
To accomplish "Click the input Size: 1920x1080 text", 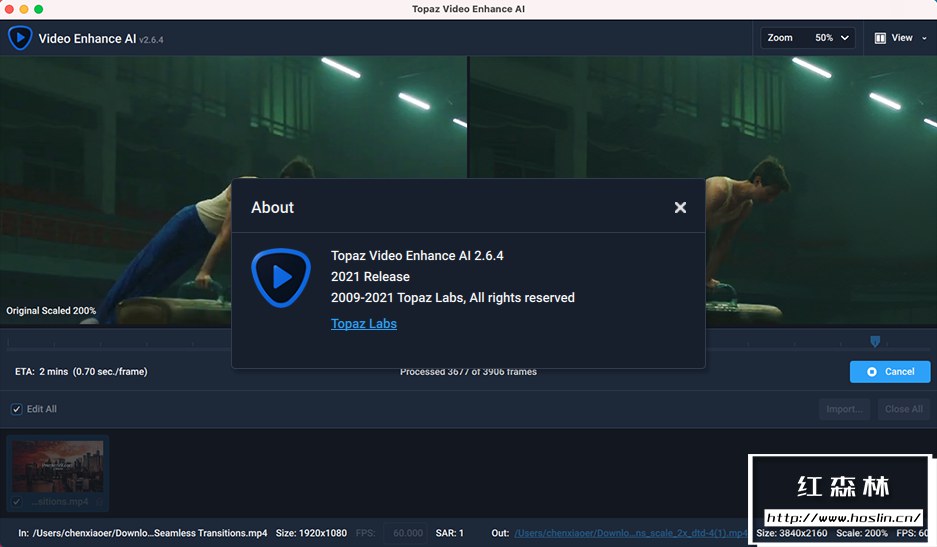I will click(311, 533).
